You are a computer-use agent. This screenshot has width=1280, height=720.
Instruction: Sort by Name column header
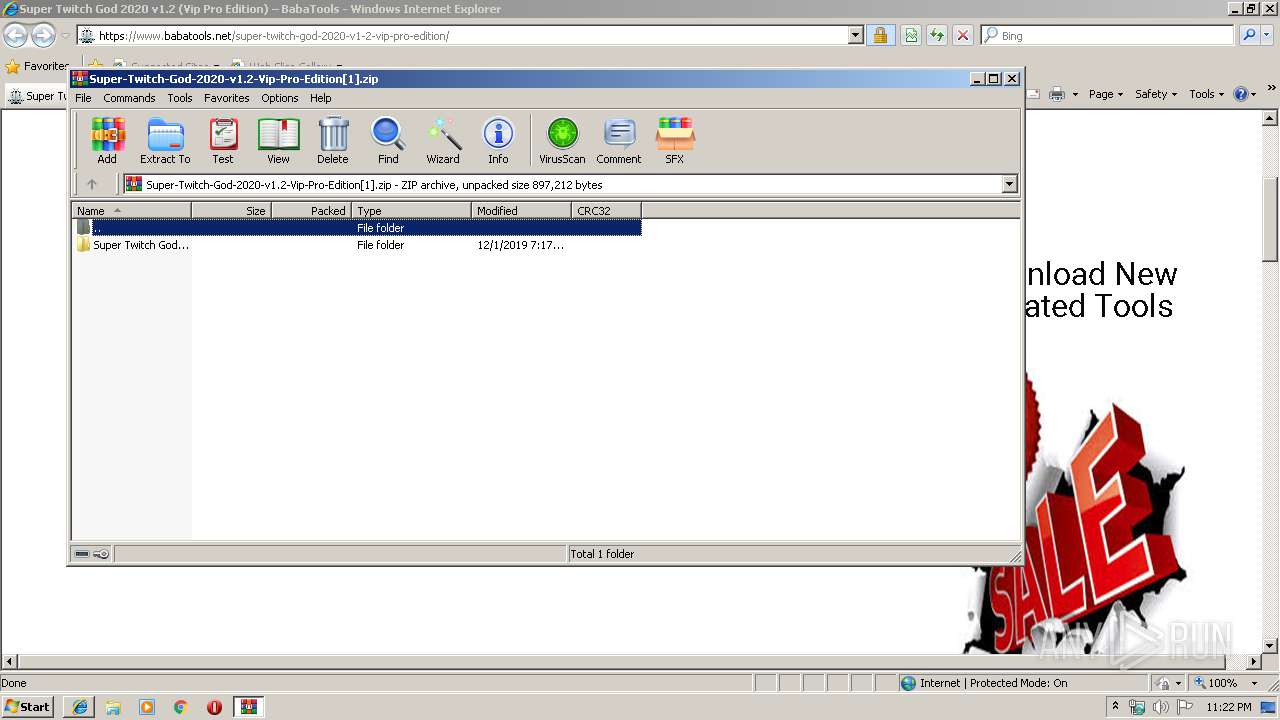click(131, 211)
